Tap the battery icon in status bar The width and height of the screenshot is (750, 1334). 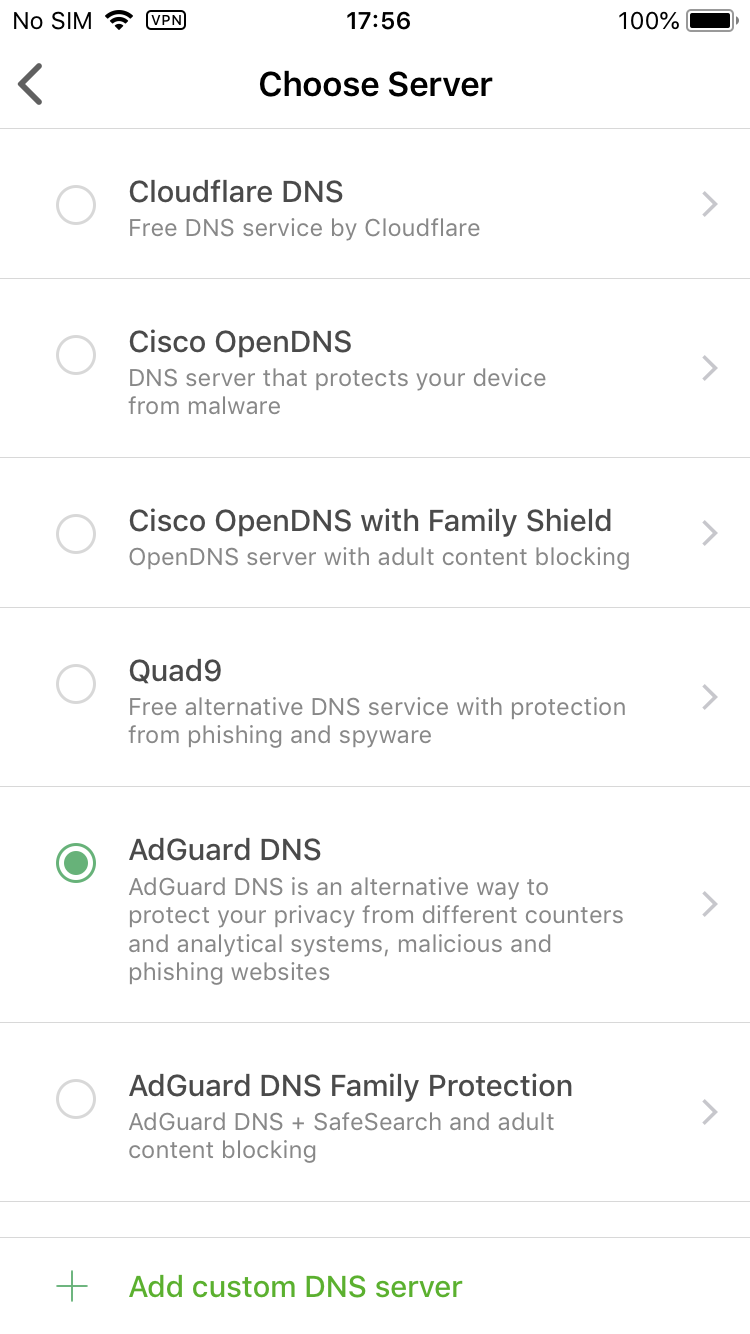(x=711, y=20)
